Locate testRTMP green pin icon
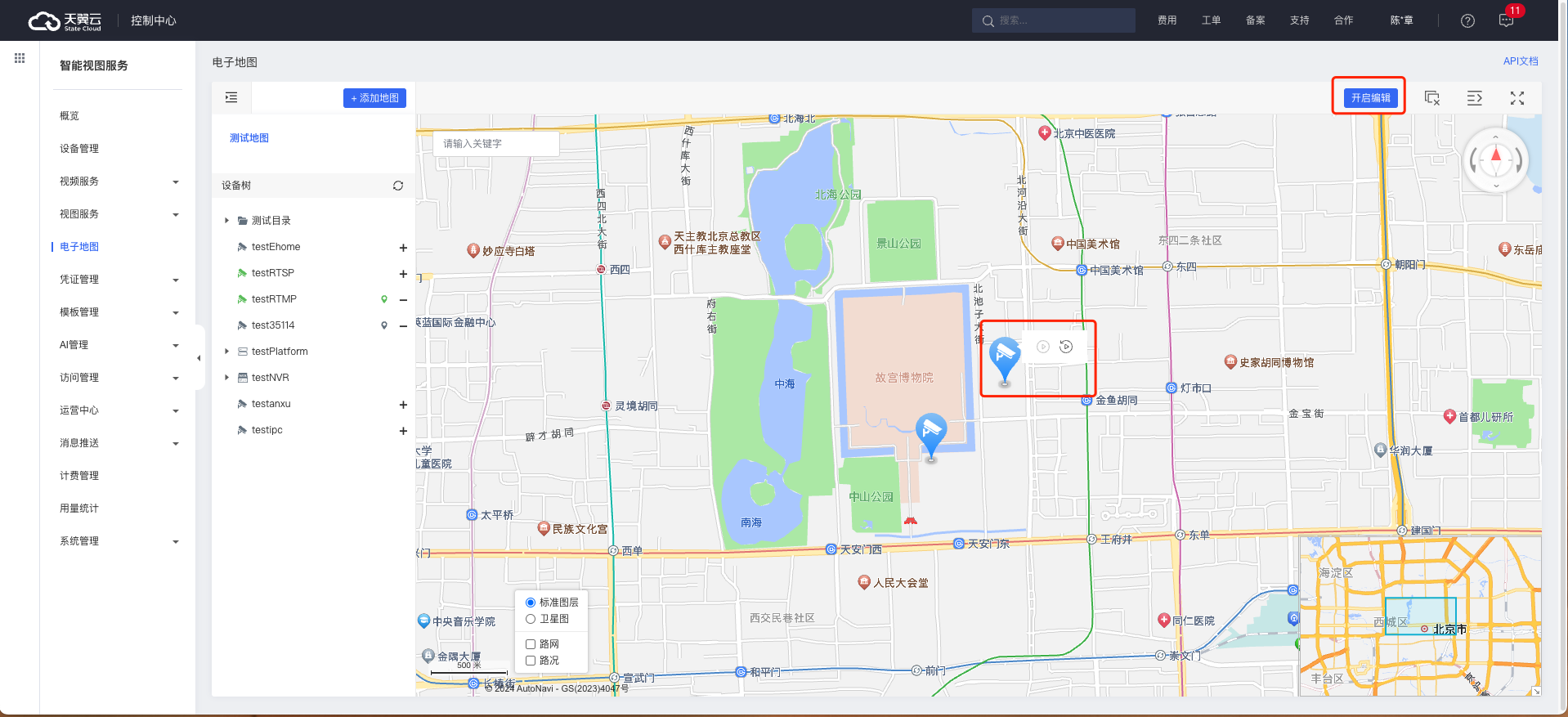Viewport: 1568px width, 717px height. point(384,299)
